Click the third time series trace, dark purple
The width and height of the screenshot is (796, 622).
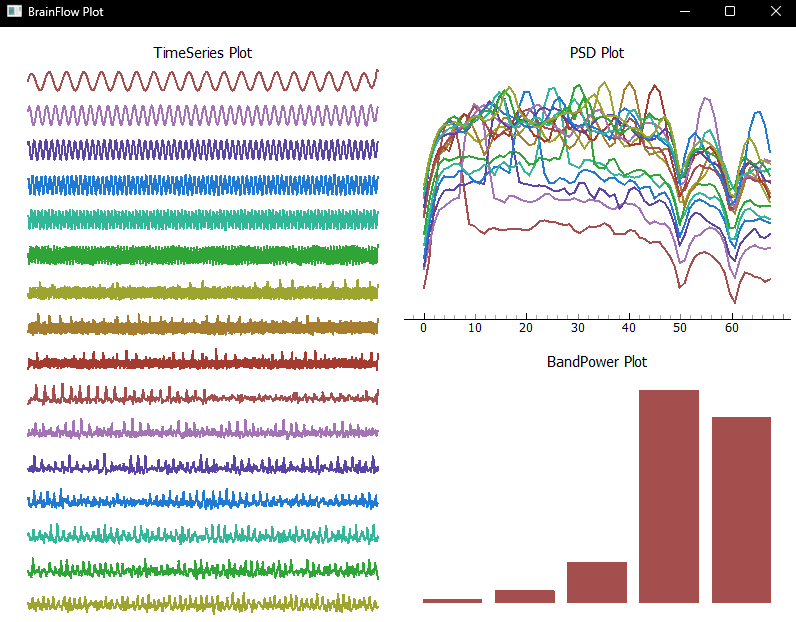tap(203, 150)
